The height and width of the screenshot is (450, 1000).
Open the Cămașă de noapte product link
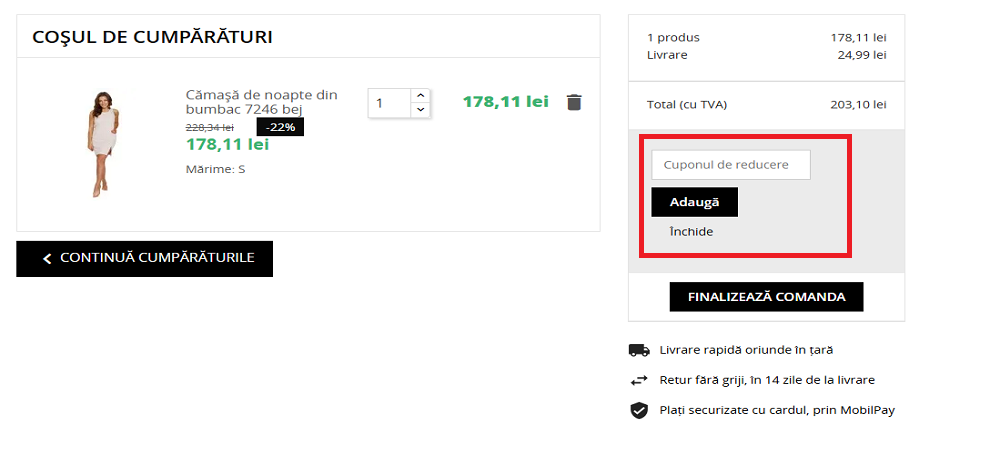[261, 101]
